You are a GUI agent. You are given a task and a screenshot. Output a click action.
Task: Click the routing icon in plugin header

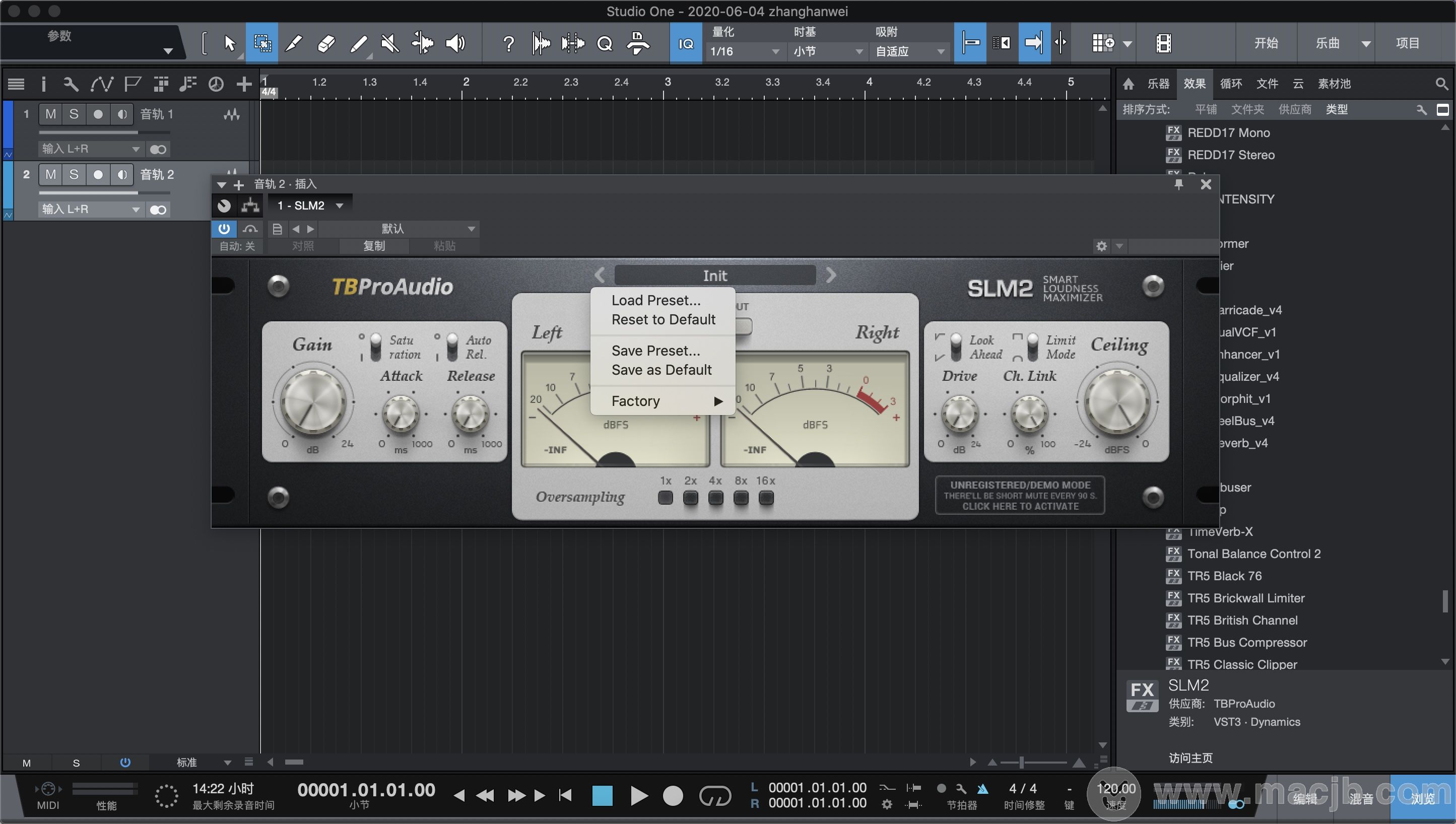[x=250, y=205]
